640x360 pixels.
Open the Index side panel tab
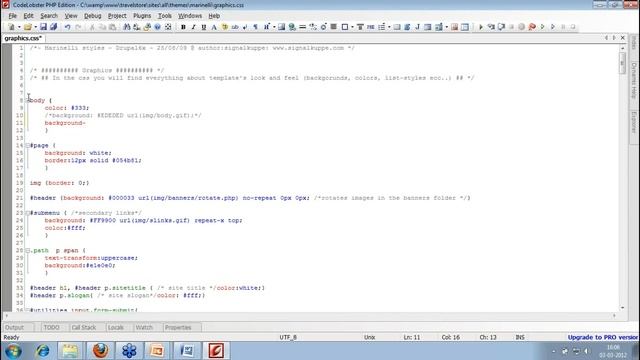point(634,43)
